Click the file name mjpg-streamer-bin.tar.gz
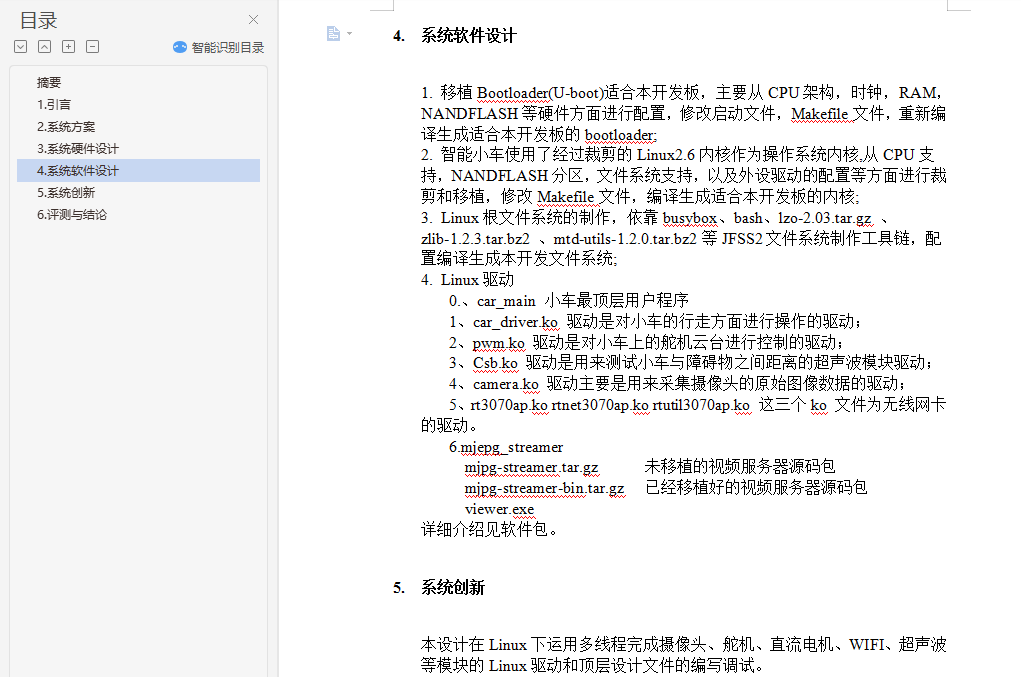Screen dimensions: 1021x677 coord(544,489)
